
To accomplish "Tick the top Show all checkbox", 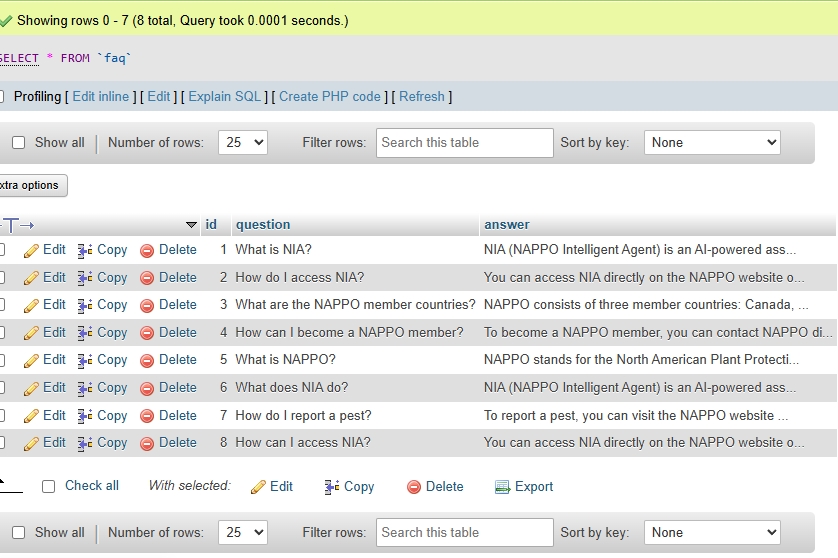I will click(19, 143).
